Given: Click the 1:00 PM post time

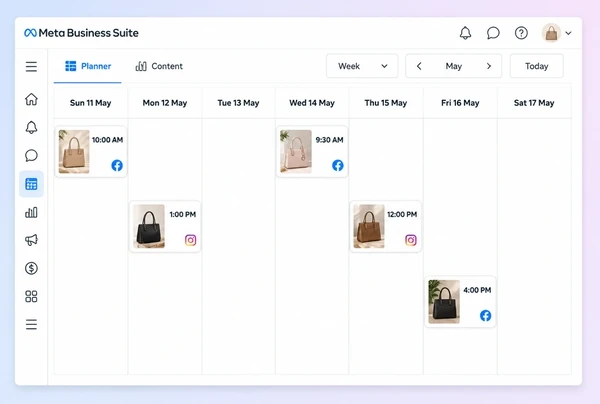Looking at the screenshot, I should pyautogui.click(x=183, y=215).
